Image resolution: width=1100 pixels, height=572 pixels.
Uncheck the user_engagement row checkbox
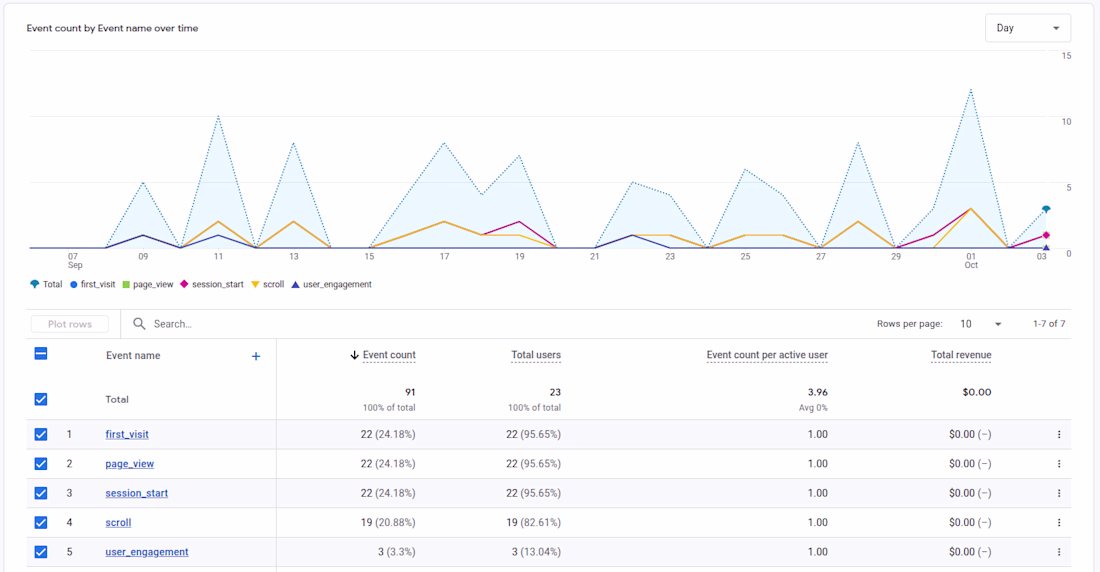pos(41,552)
